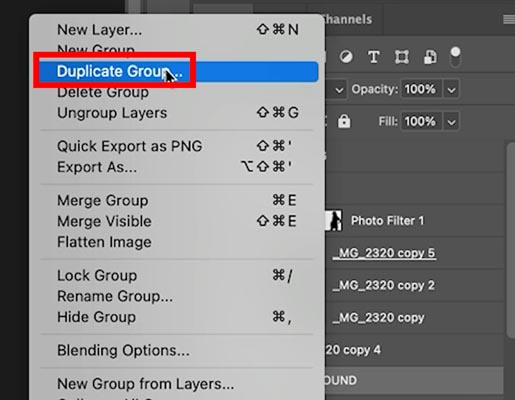The width and height of the screenshot is (515, 400).
Task: Select the type layer filter icon
Action: 374,57
